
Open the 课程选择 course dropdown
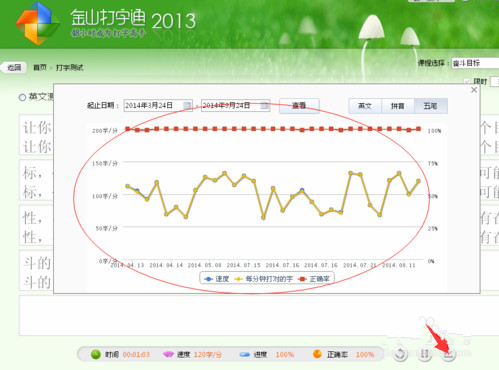[x=475, y=63]
